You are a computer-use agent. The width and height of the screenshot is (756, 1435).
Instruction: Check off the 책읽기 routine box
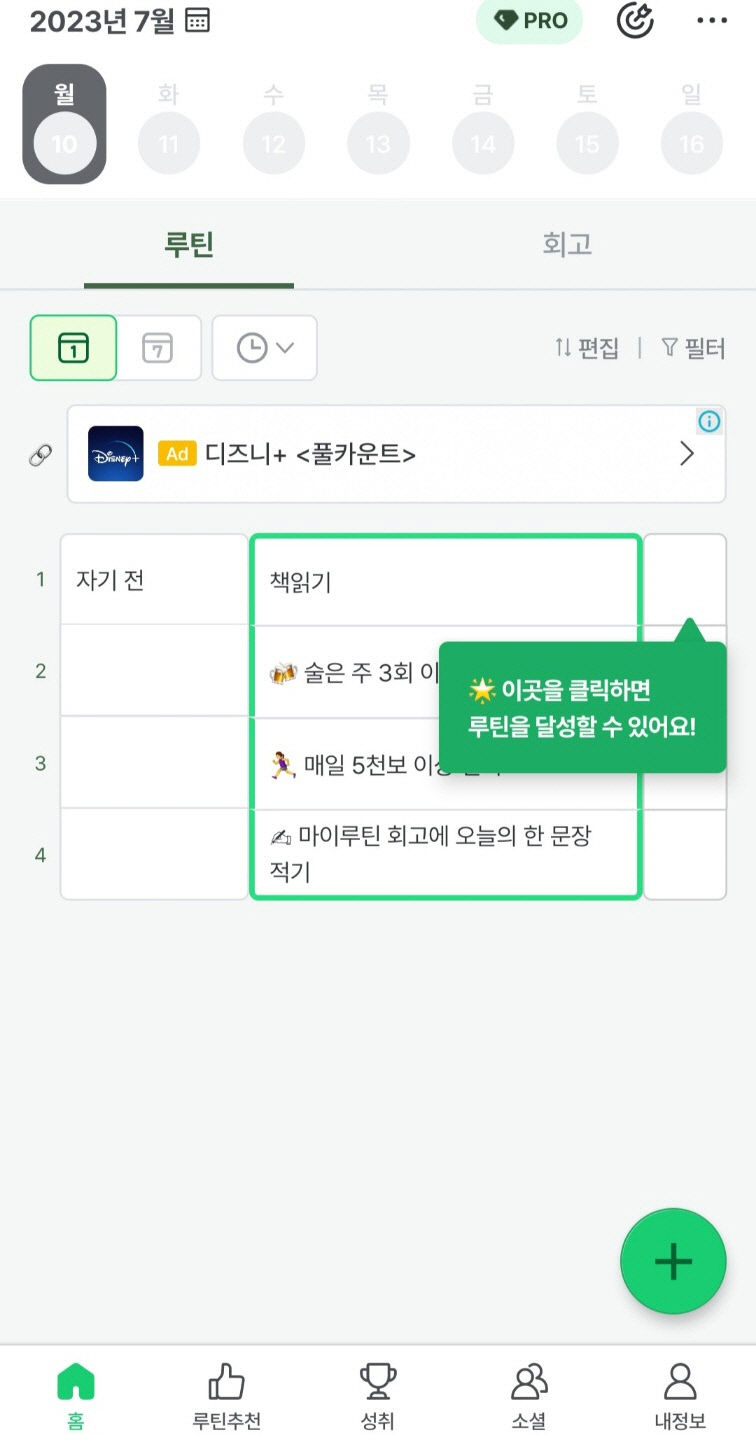tap(684, 580)
